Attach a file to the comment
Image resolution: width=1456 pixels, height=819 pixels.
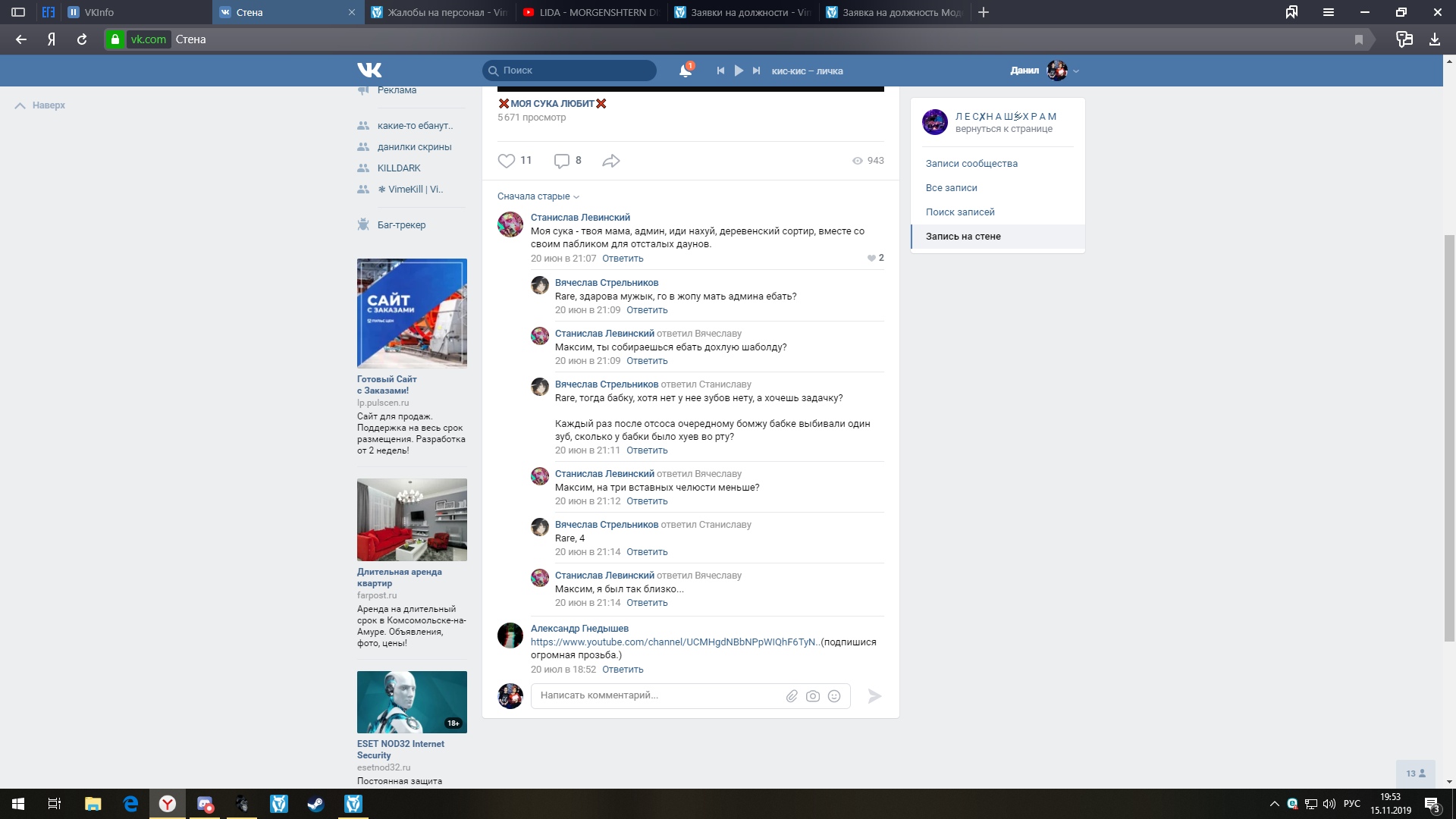pyautogui.click(x=792, y=696)
